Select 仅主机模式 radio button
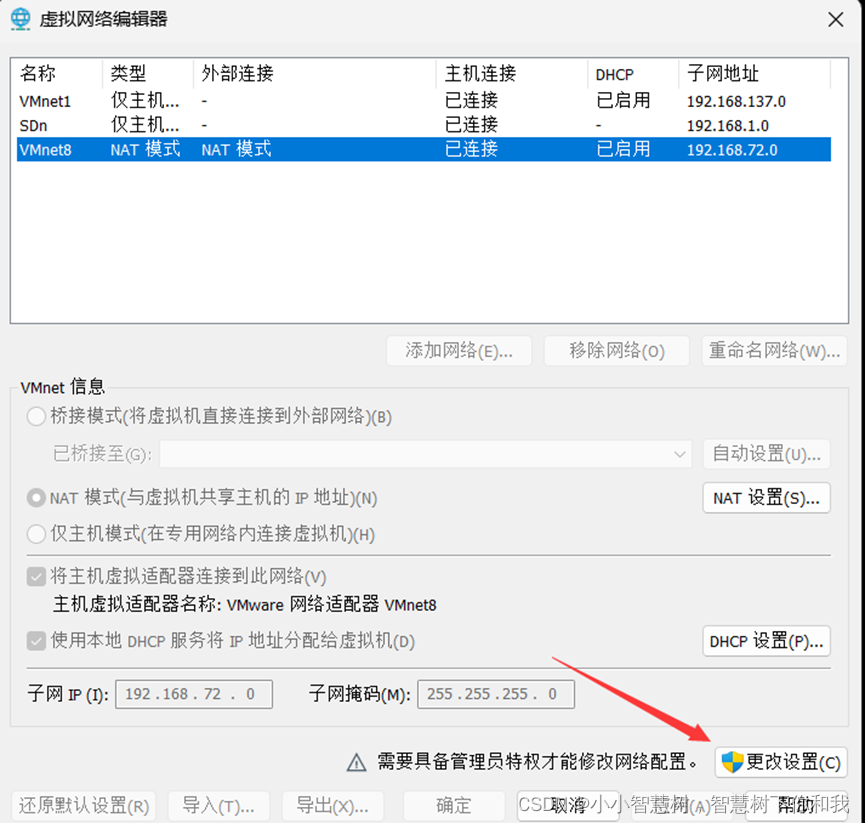This screenshot has width=865, height=823. click(x=36, y=534)
